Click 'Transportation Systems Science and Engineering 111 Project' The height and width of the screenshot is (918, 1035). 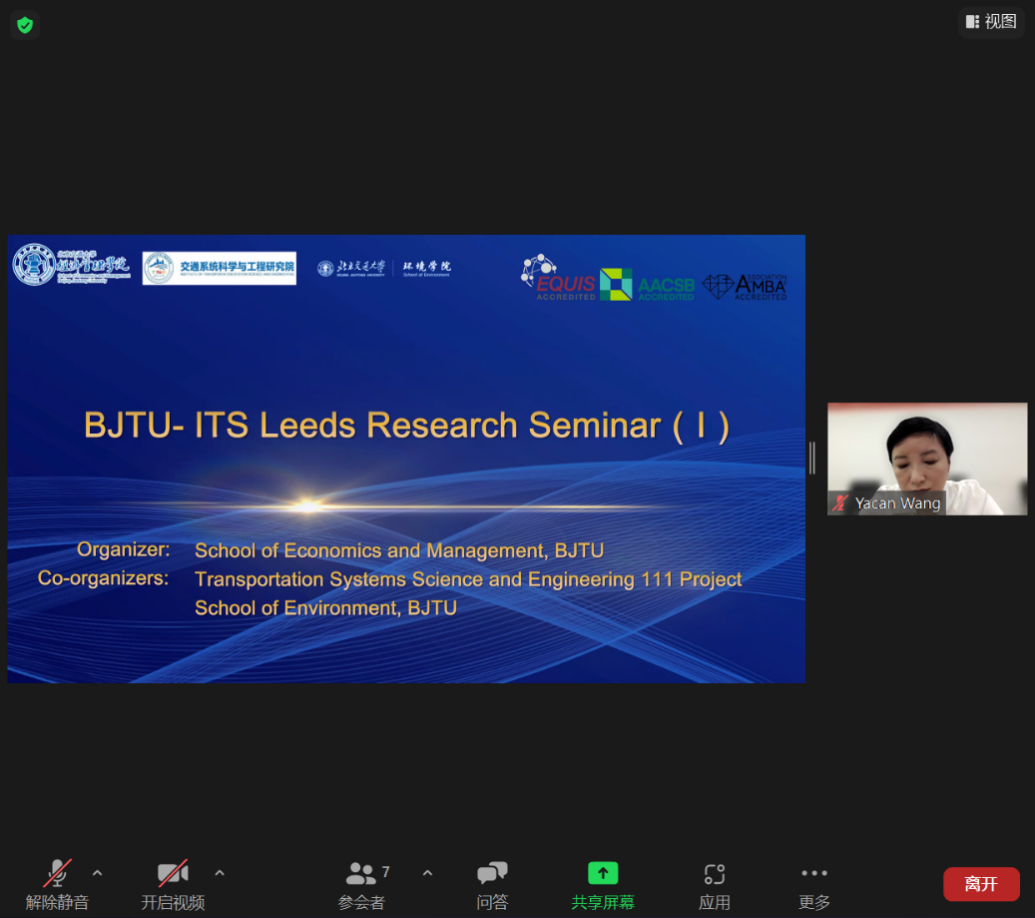tap(468, 579)
